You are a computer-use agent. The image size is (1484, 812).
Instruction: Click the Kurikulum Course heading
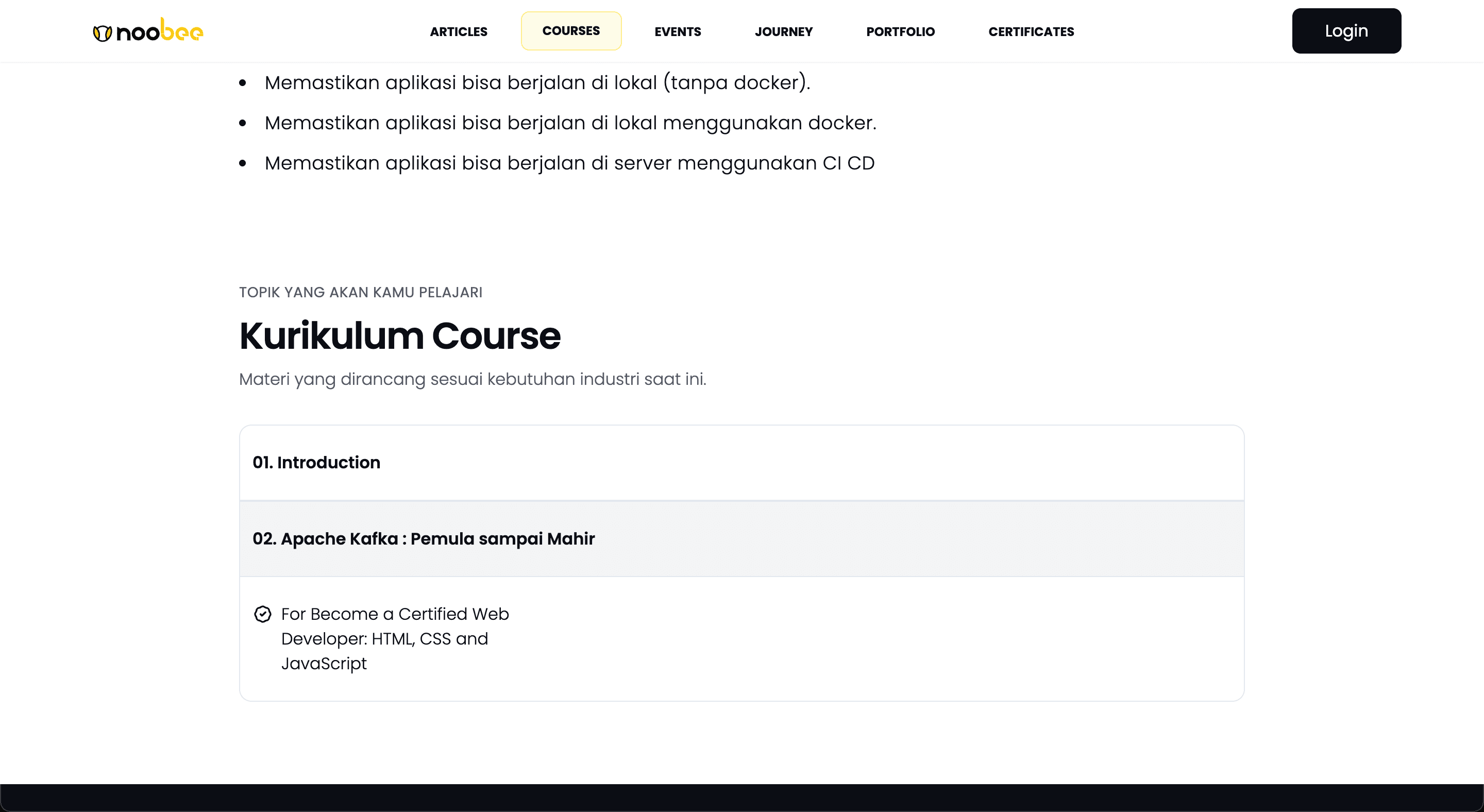400,335
